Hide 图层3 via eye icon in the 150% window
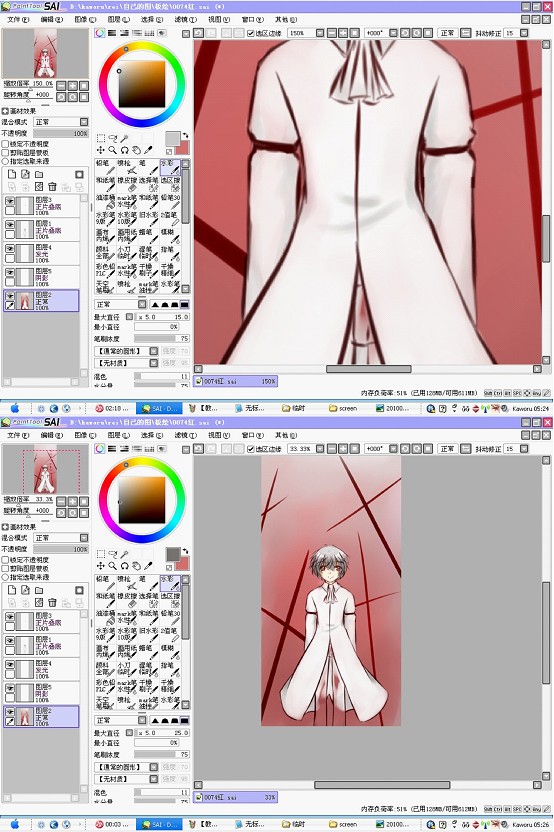 point(10,201)
